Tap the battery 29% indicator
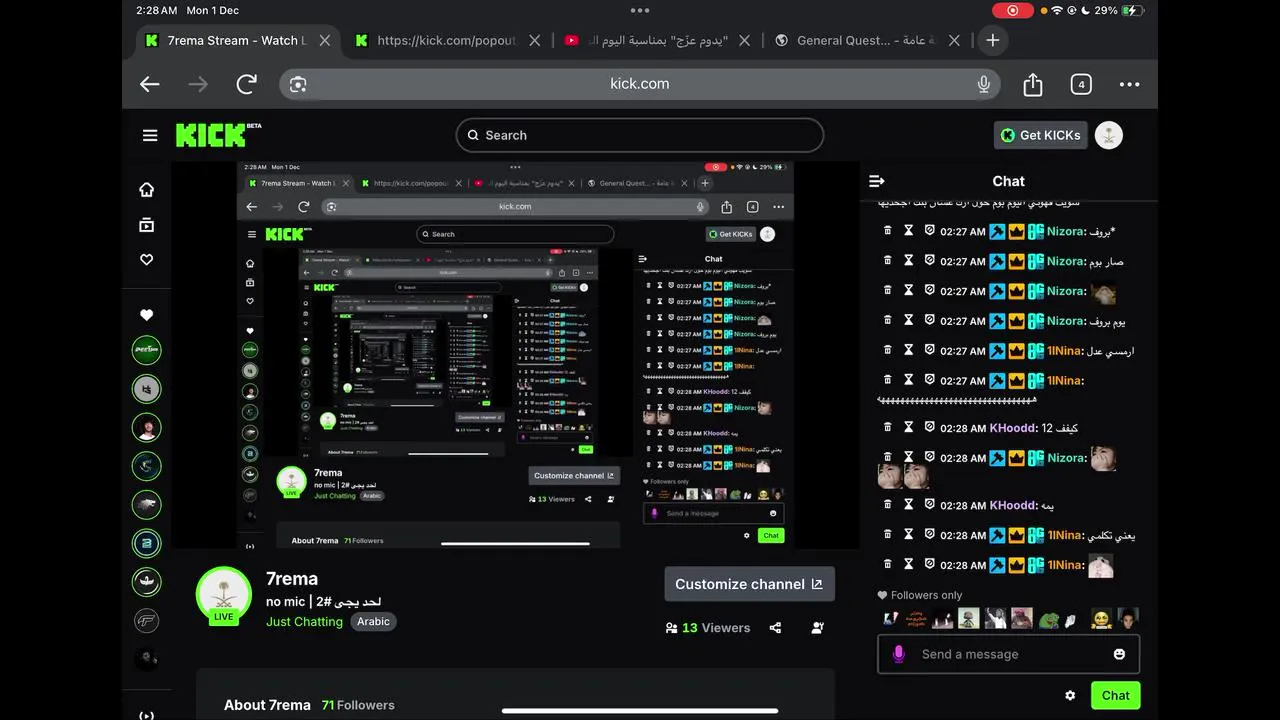1280x720 pixels. 1118,10
